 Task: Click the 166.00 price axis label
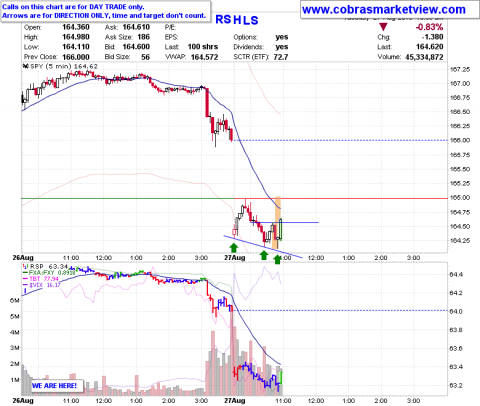pyautogui.click(x=460, y=140)
